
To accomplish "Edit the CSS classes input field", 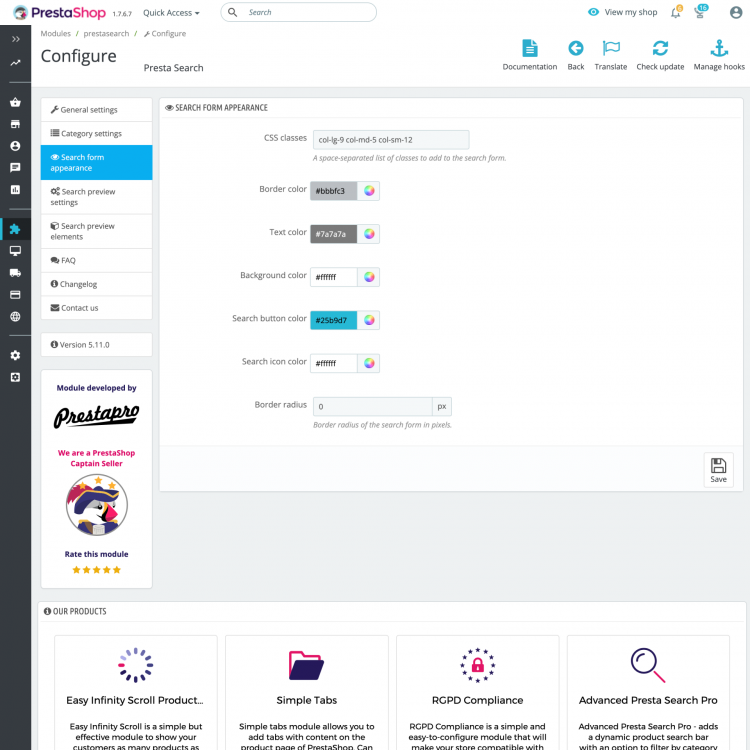I will (391, 140).
